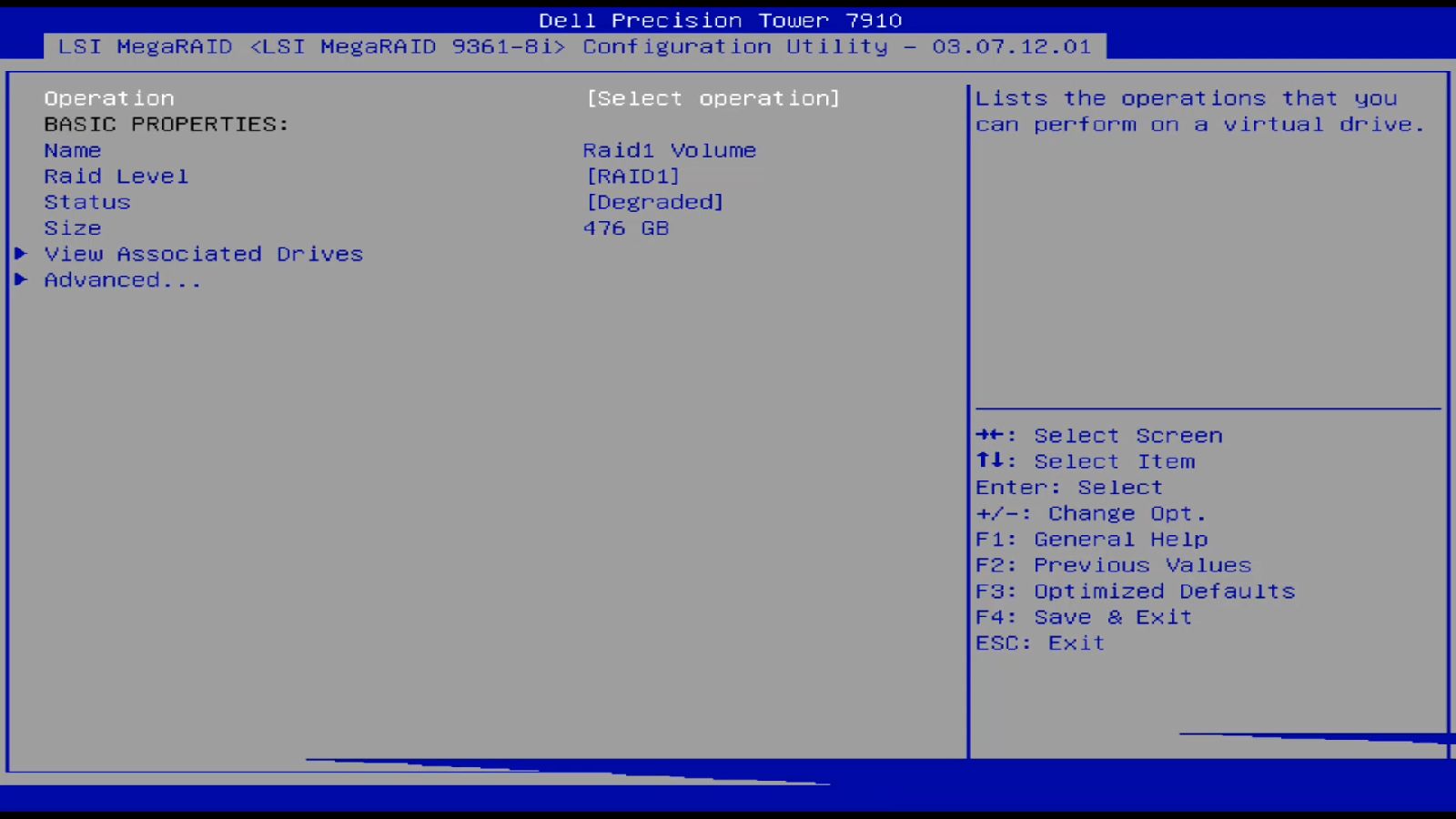Click the F1 General Help entry
The height and width of the screenshot is (819, 1456).
[1090, 539]
